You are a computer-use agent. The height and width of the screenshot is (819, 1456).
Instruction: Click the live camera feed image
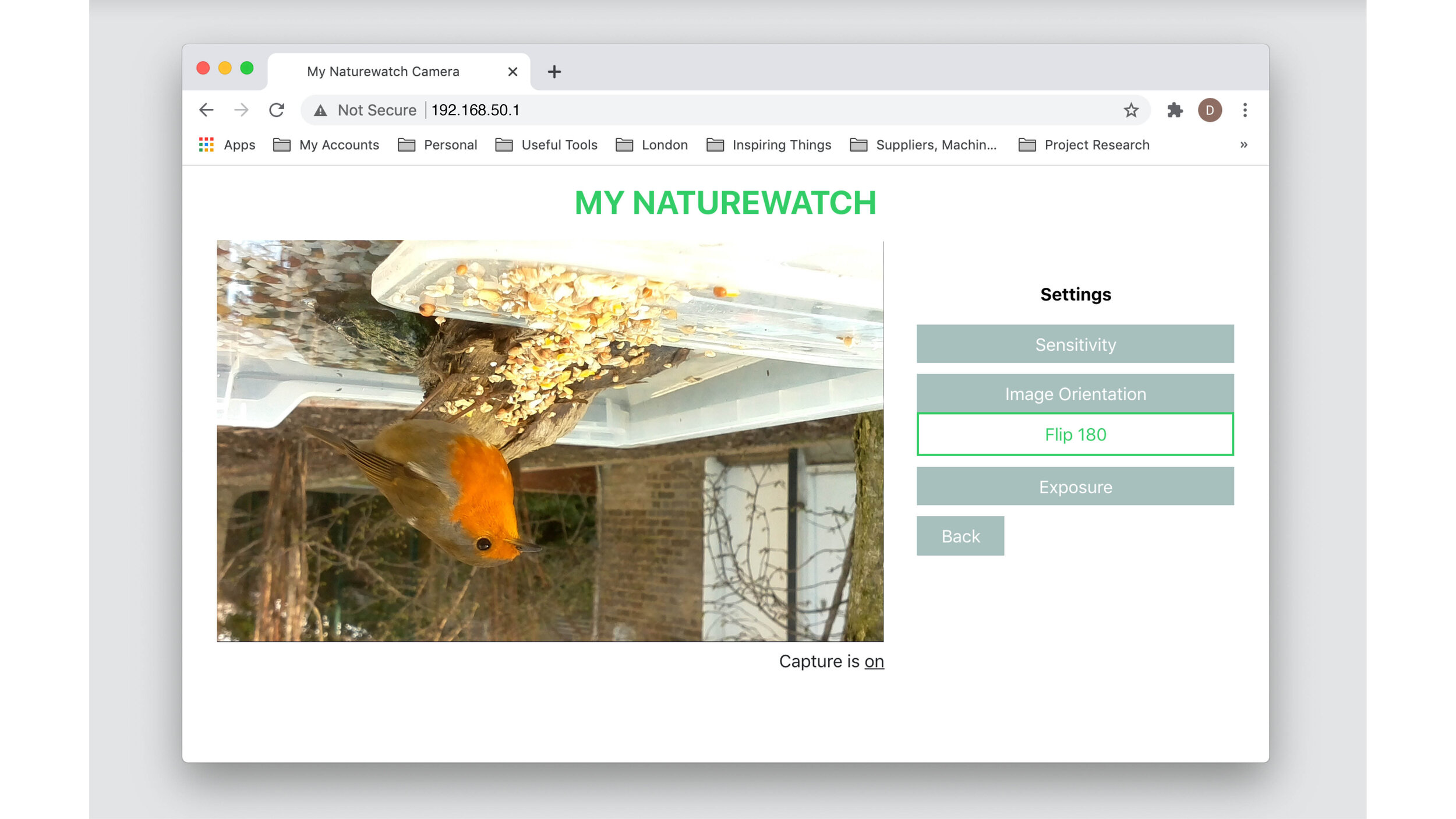point(550,441)
